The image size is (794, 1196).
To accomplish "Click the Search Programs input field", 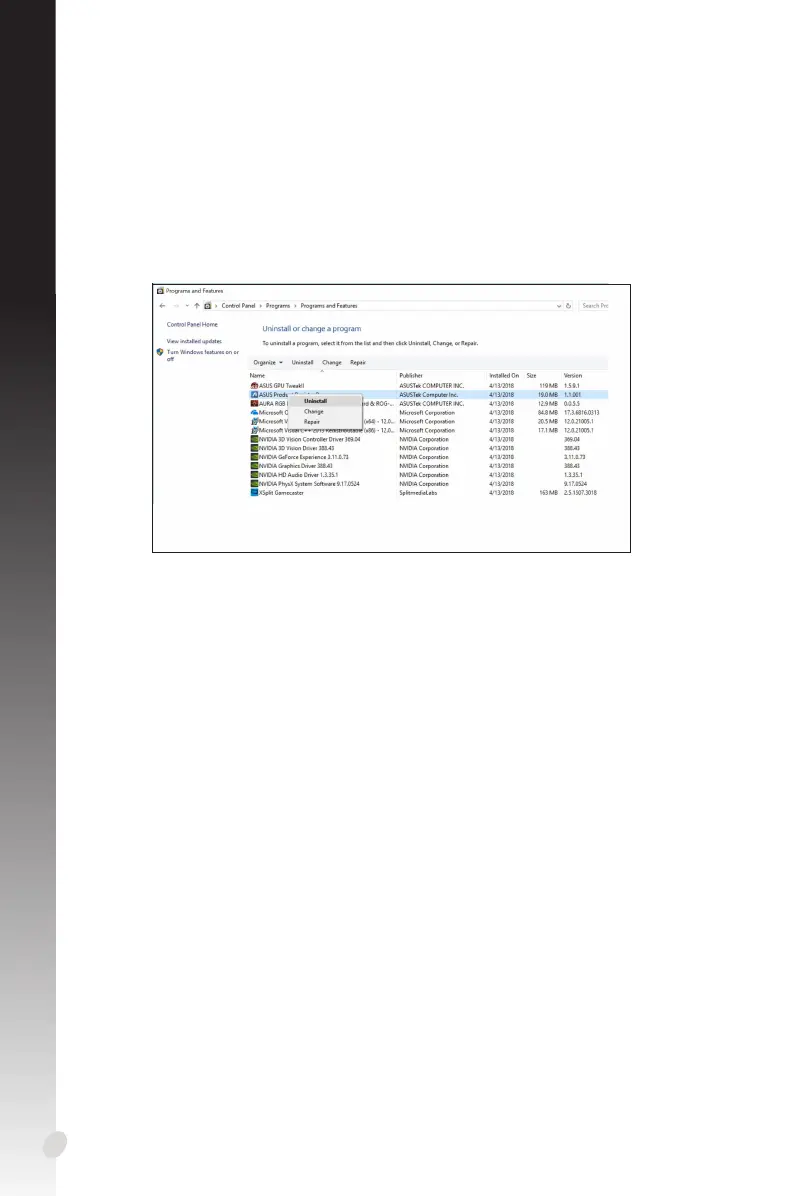I will pyautogui.click(x=594, y=306).
